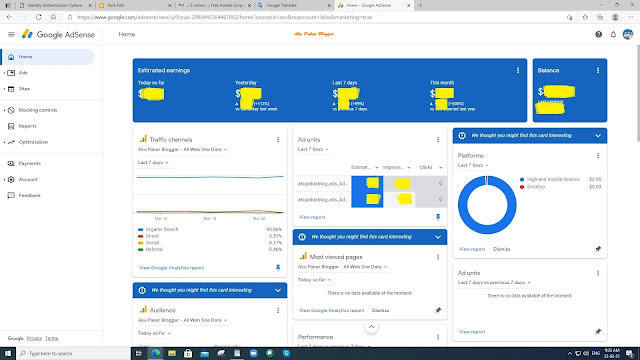
Task: Change Traffic channels Analytics view dropdown
Action: pyautogui.click(x=182, y=149)
